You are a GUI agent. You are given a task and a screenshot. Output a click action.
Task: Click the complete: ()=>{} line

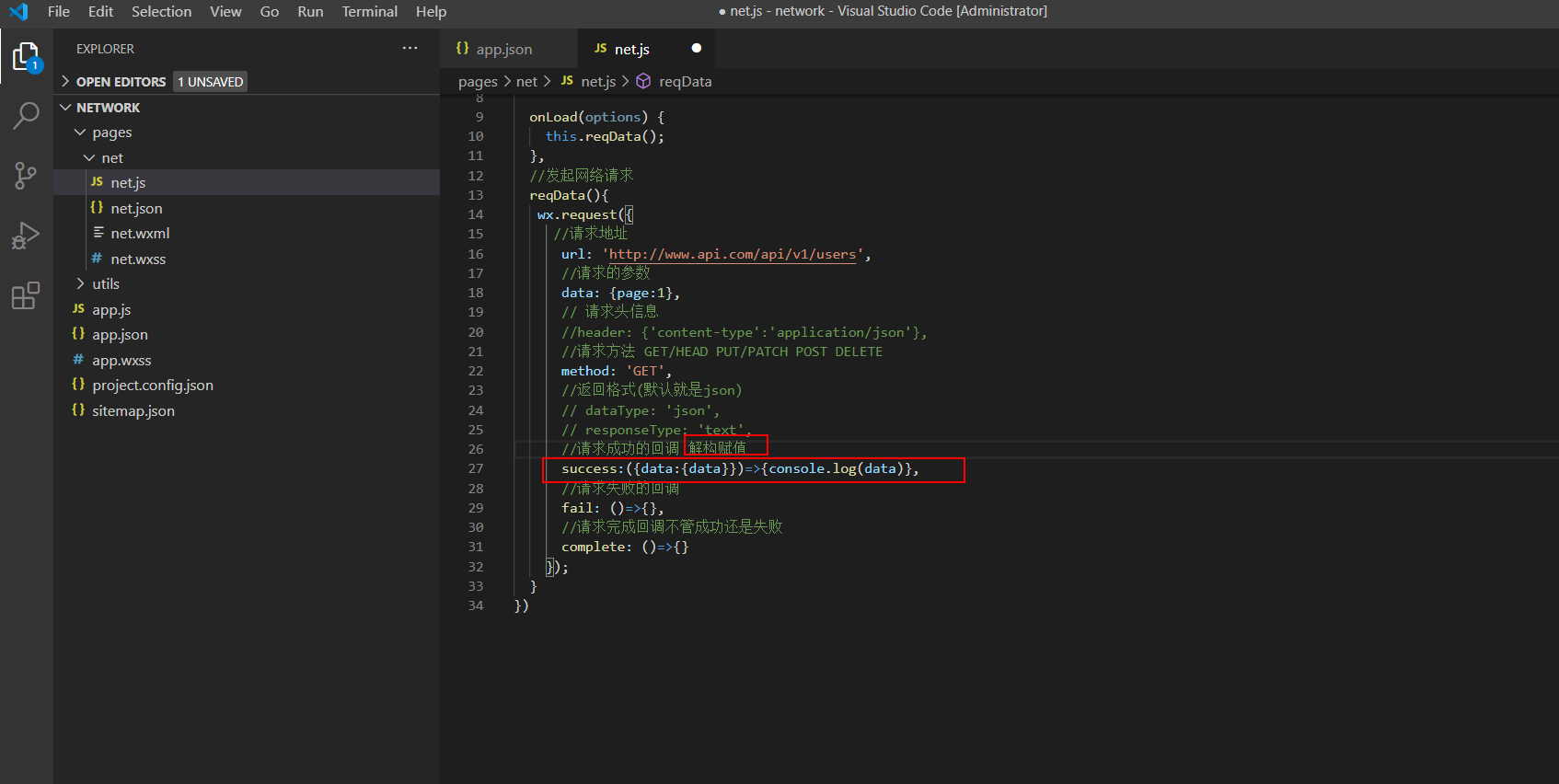(625, 547)
